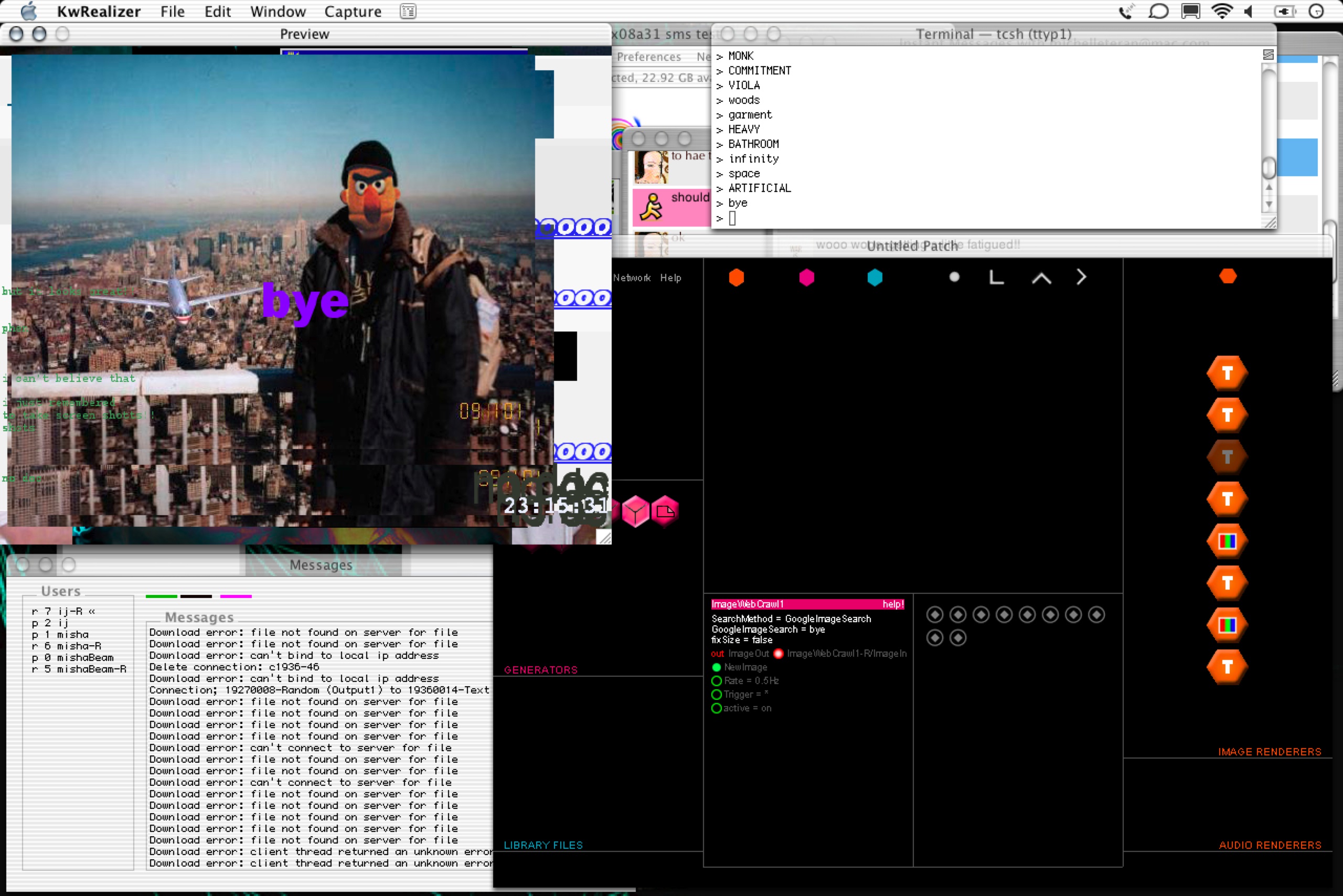Click the Terminal scrollbar up arrow

click(1269, 187)
